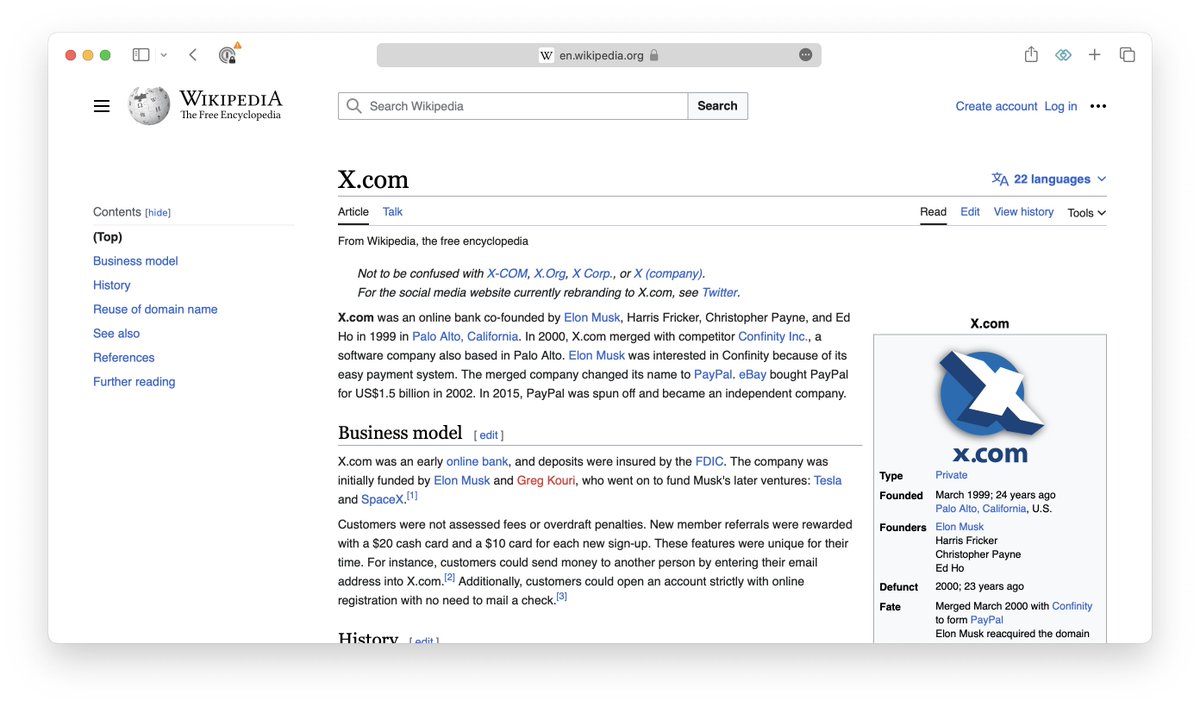Show the tab overview icon

[1127, 55]
